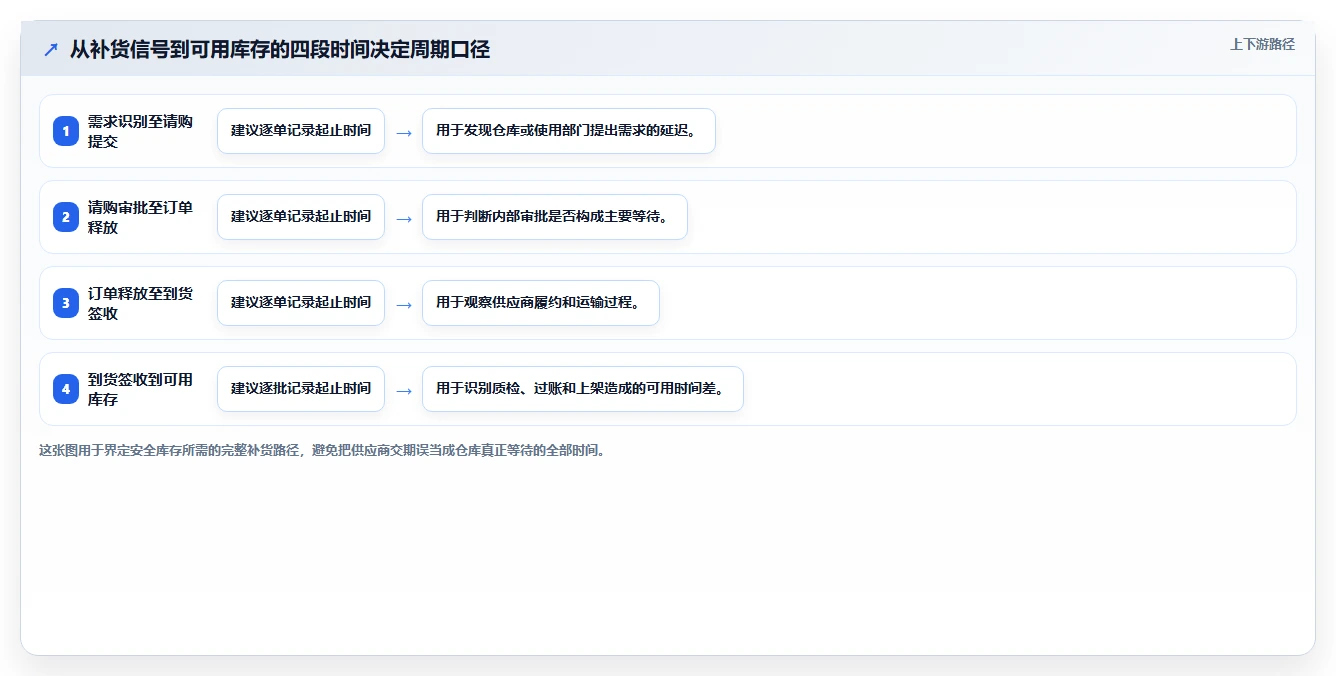Click 建议逐单记录起止时间 chip in step 2 row
The image size is (1336, 676).
click(301, 217)
